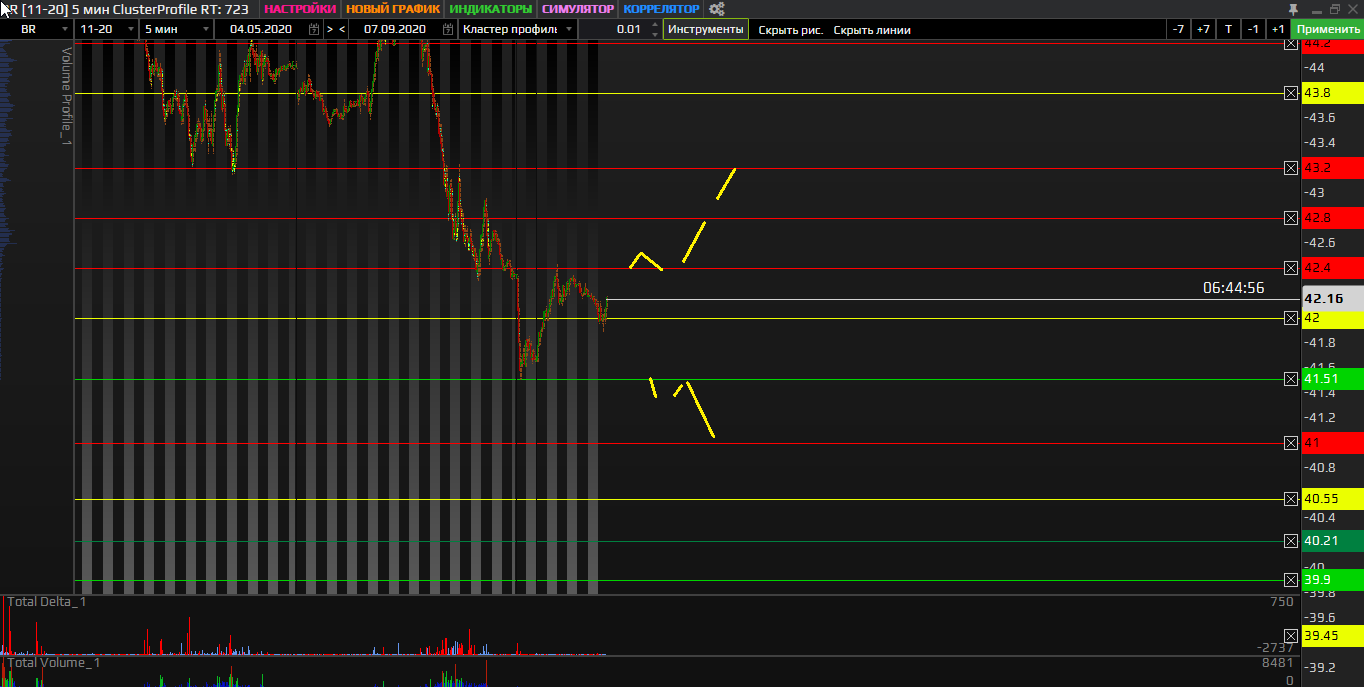The height and width of the screenshot is (687, 1364).
Task: Click the countdown timer 06:44:56
Action: pyautogui.click(x=1233, y=288)
